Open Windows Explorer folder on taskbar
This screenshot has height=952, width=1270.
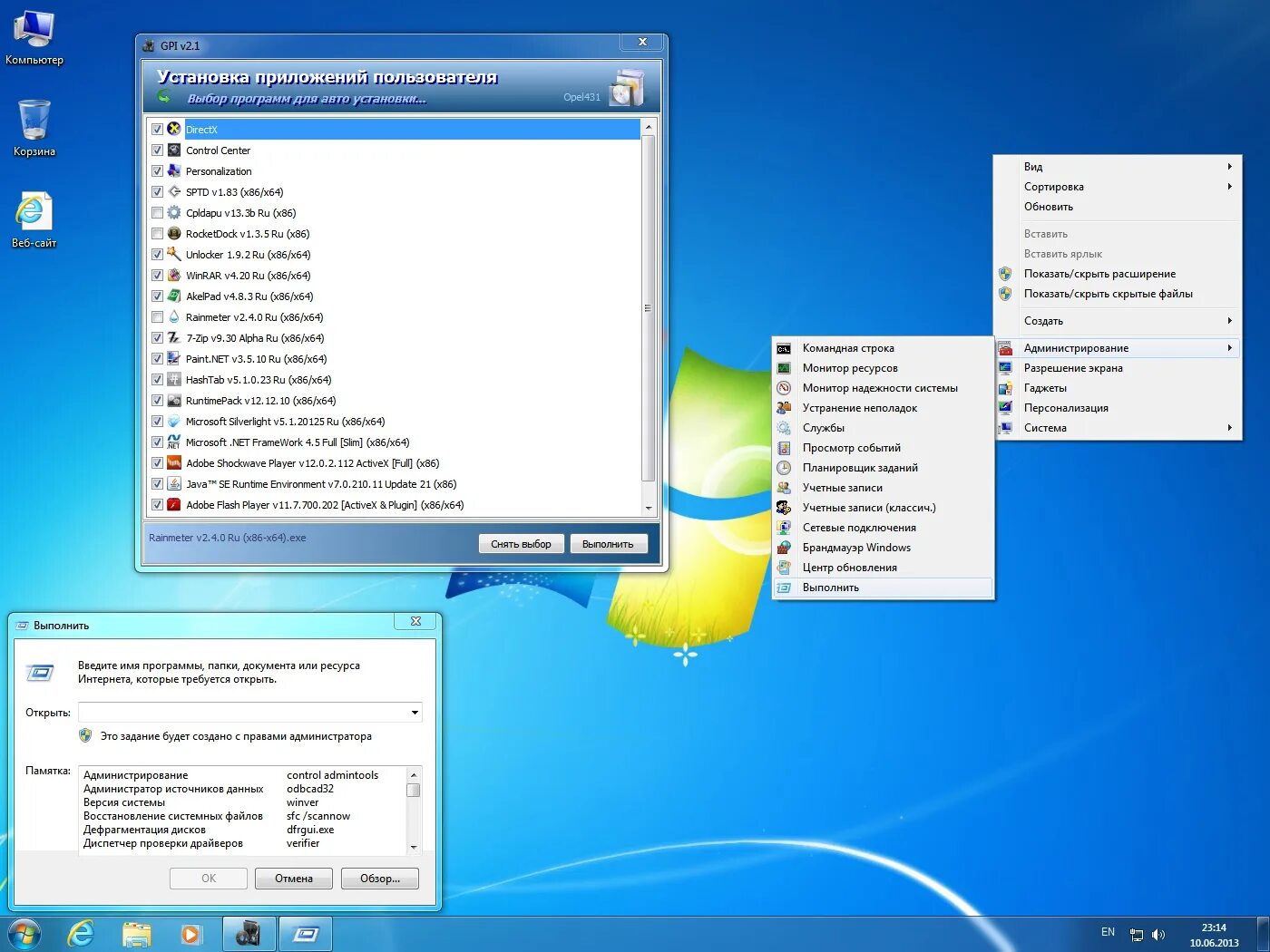(137, 934)
